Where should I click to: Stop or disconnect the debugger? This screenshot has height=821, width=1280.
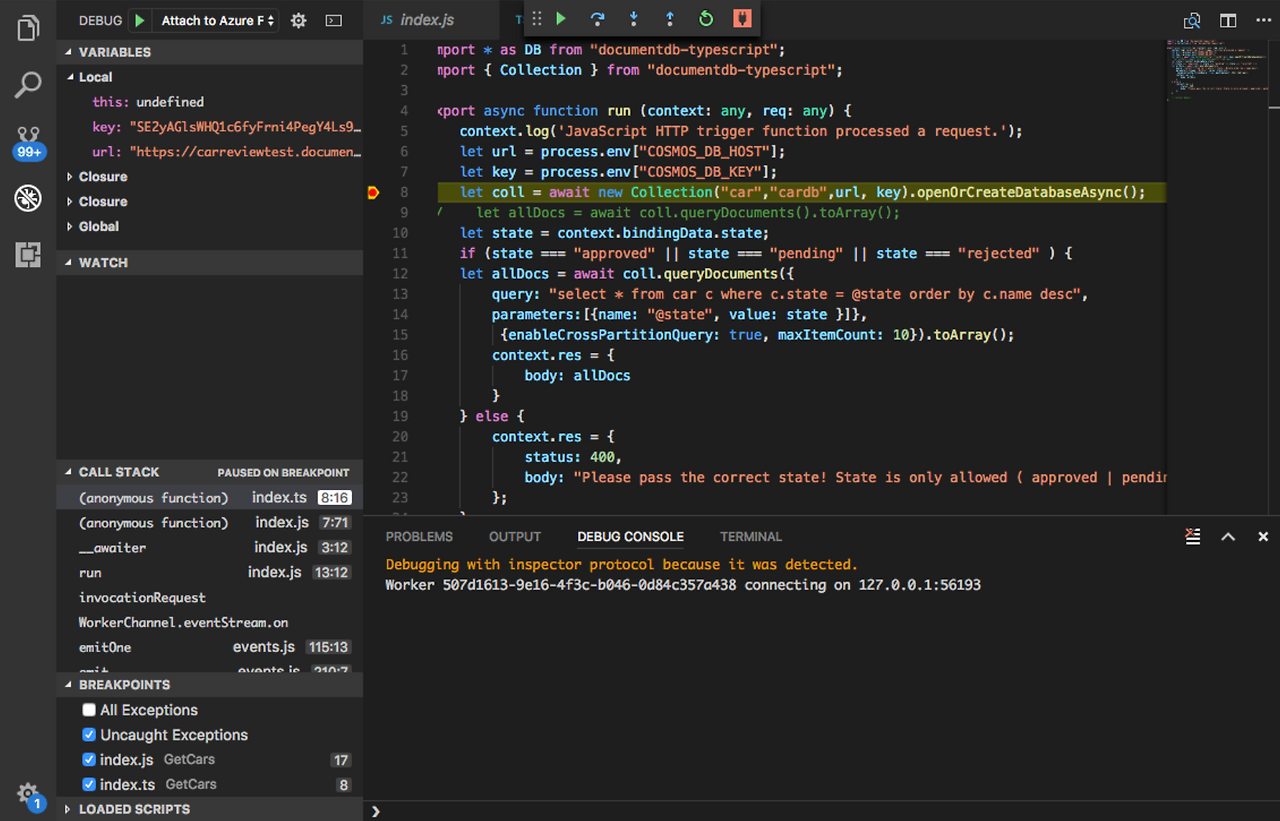click(741, 19)
